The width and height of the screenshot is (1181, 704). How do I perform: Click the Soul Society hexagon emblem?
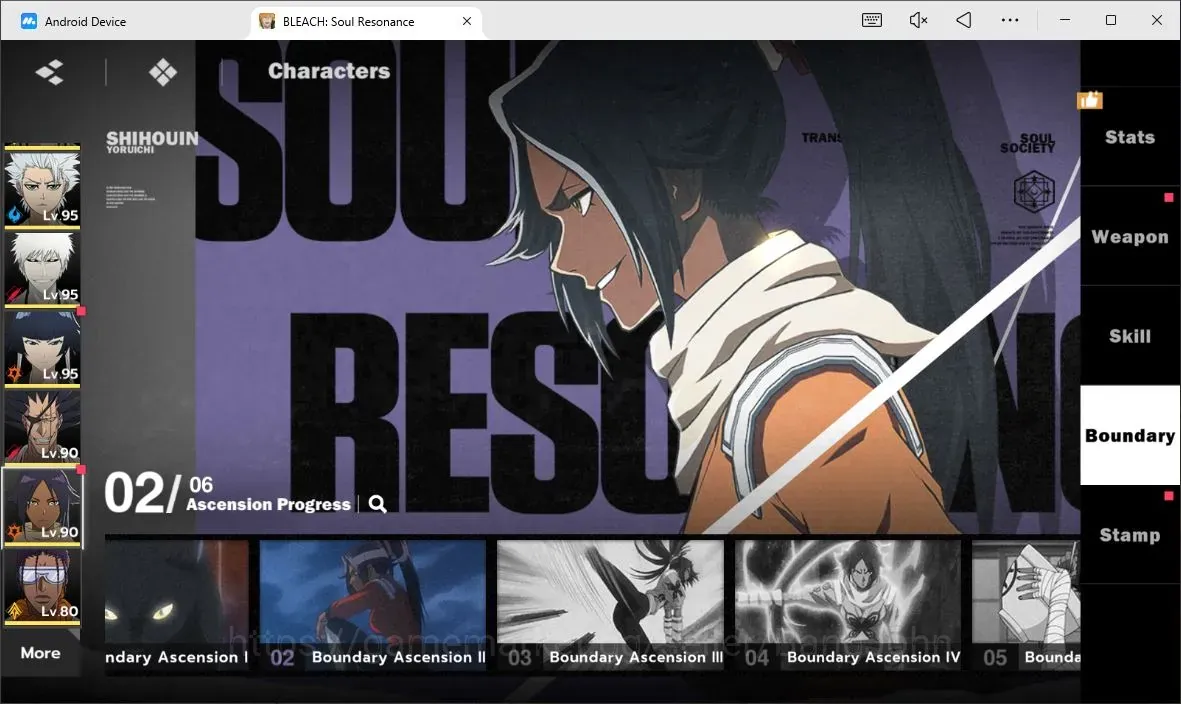pos(1033,191)
